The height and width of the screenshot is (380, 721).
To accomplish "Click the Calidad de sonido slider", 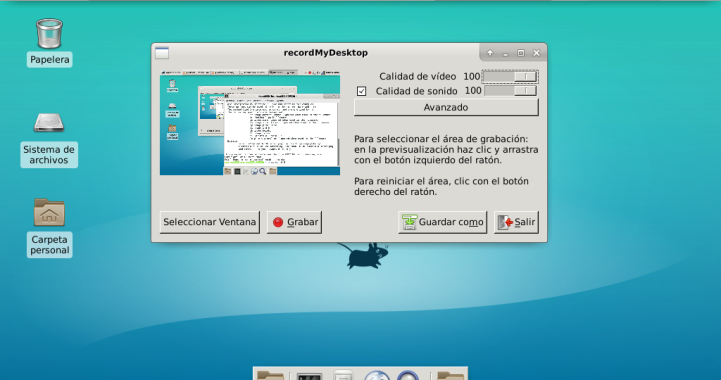I will tap(510, 91).
